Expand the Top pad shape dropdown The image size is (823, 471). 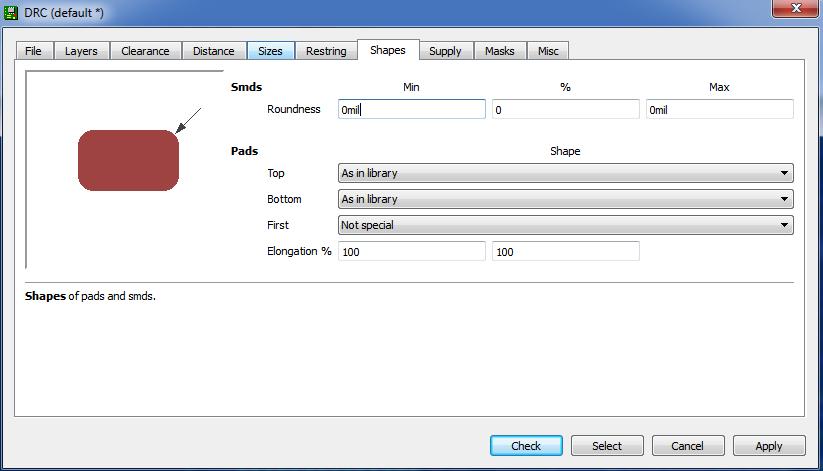tap(566, 173)
